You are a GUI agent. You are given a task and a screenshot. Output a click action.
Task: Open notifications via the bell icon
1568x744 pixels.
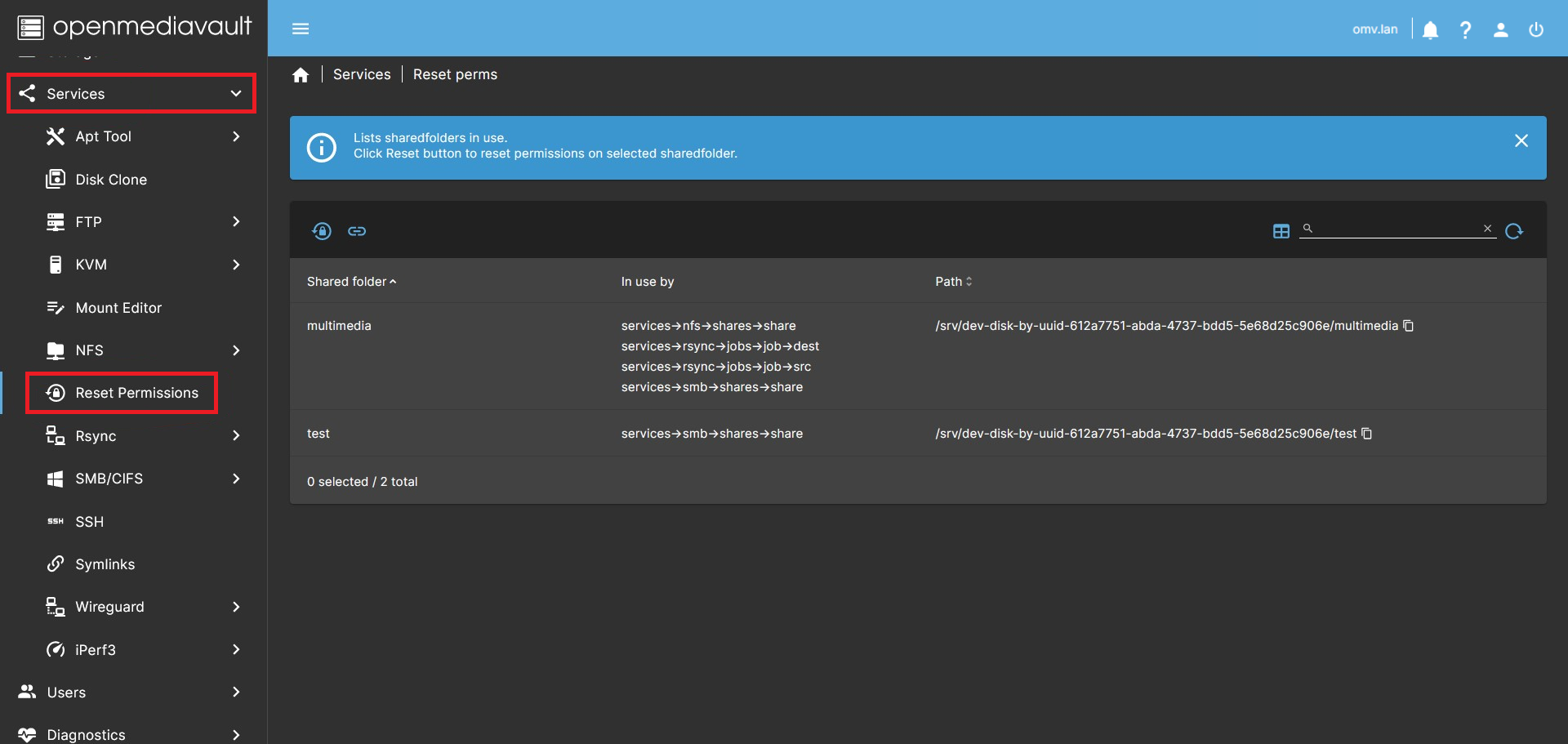point(1429,29)
